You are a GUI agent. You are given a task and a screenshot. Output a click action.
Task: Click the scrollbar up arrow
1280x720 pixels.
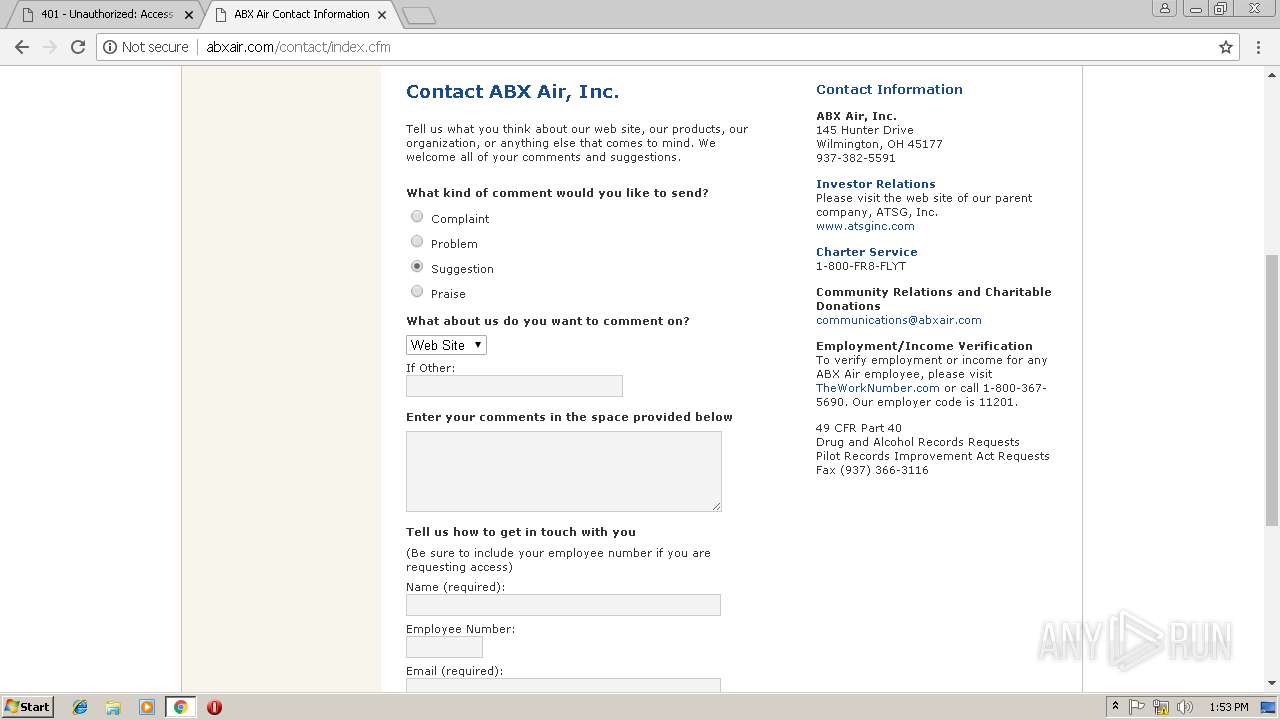1271,74
